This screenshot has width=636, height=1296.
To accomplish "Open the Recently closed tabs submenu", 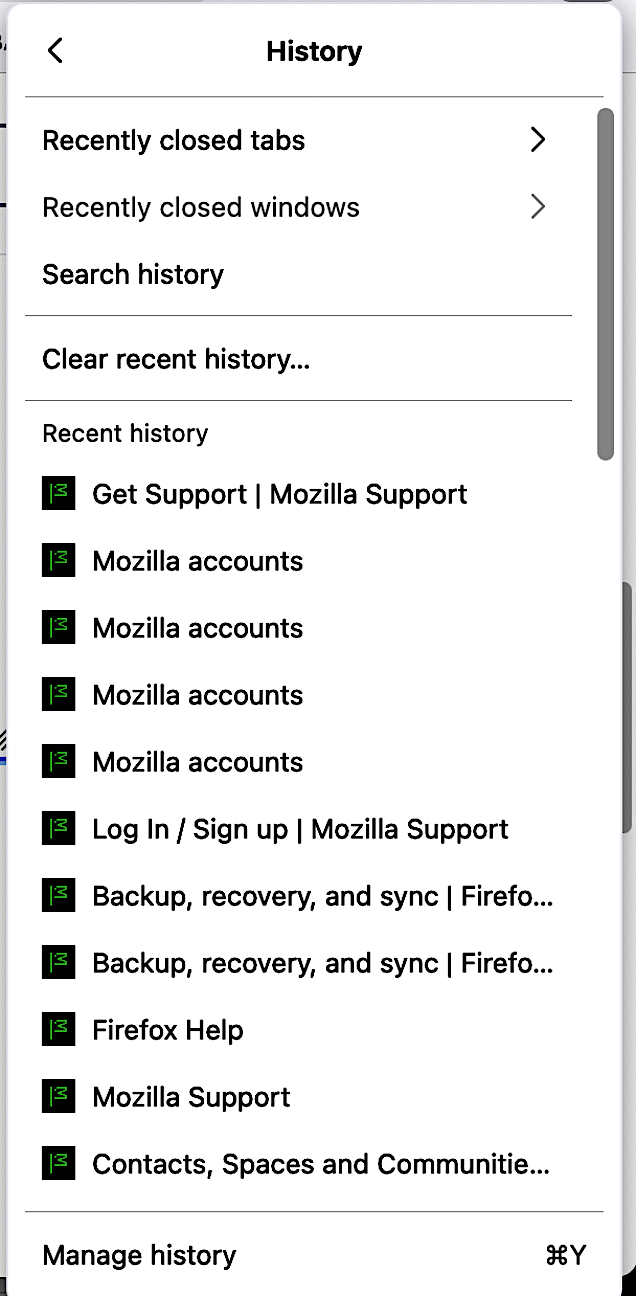I will point(298,140).
